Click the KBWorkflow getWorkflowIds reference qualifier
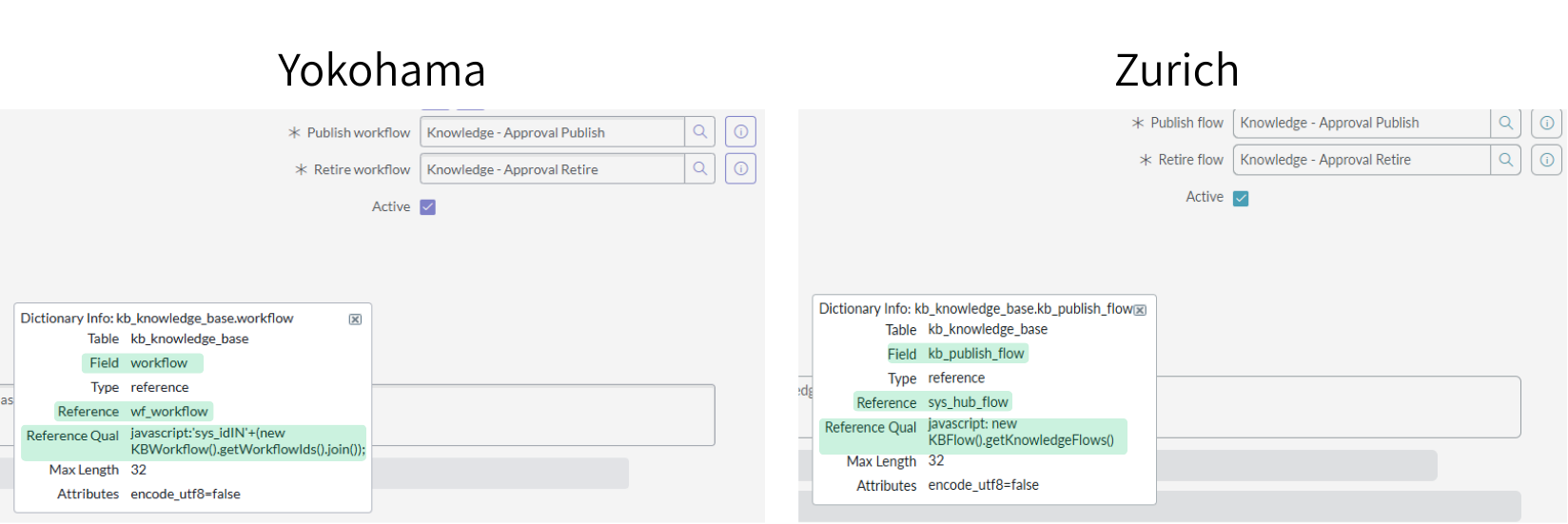The image size is (1568, 524). point(247,441)
